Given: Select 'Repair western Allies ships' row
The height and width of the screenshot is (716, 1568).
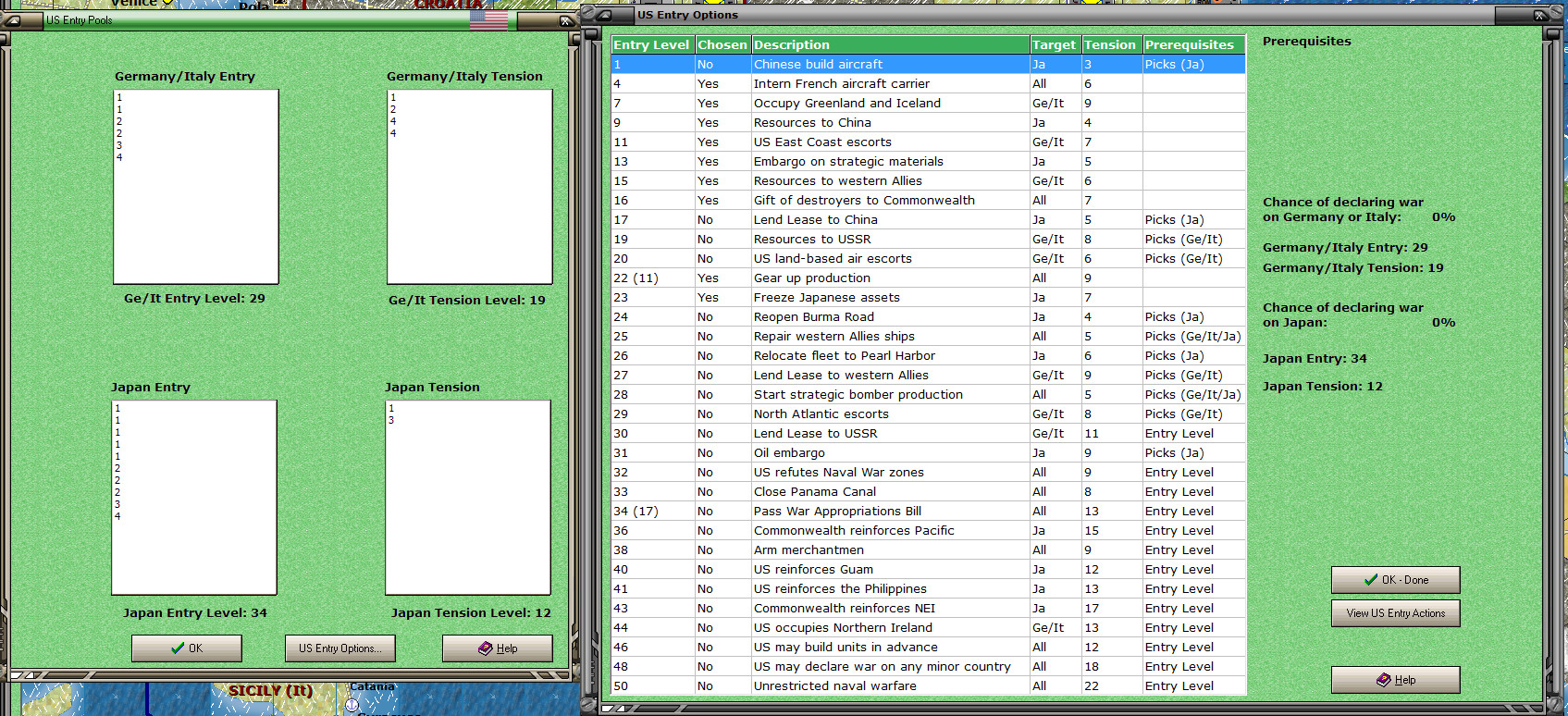Looking at the screenshot, I should pyautogui.click(x=929, y=337).
